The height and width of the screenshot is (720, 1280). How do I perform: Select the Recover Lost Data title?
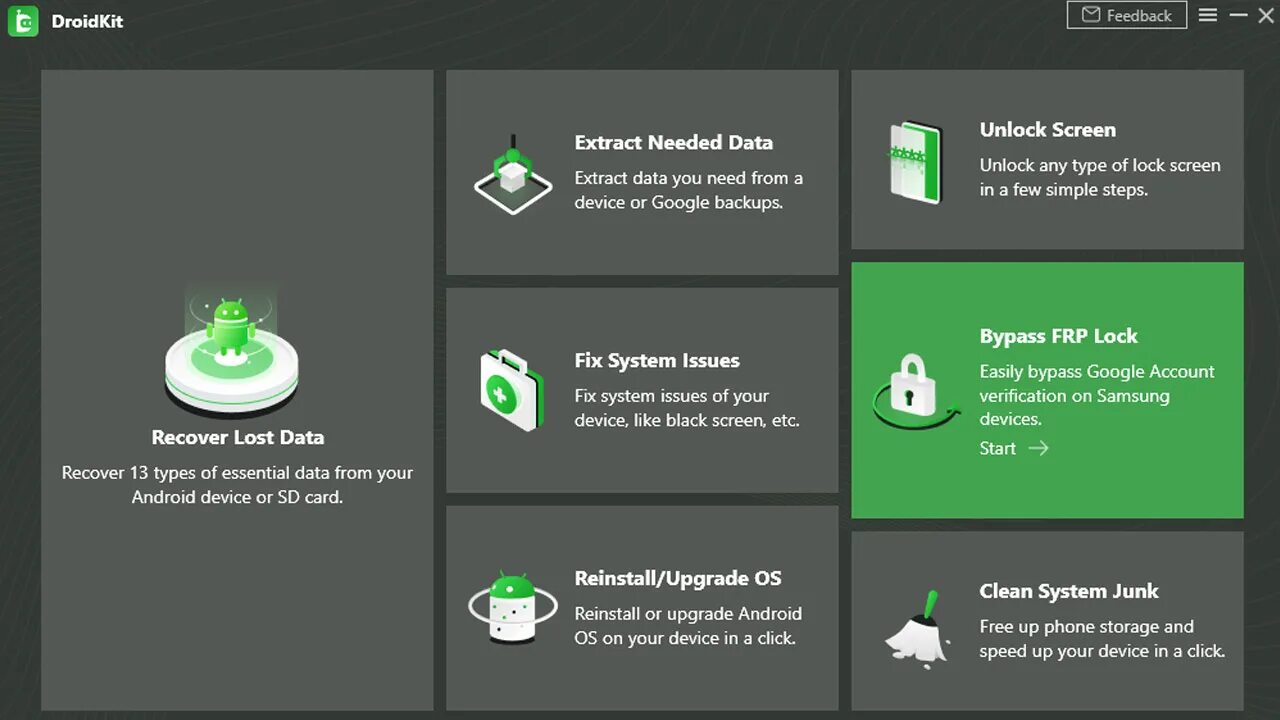point(238,437)
